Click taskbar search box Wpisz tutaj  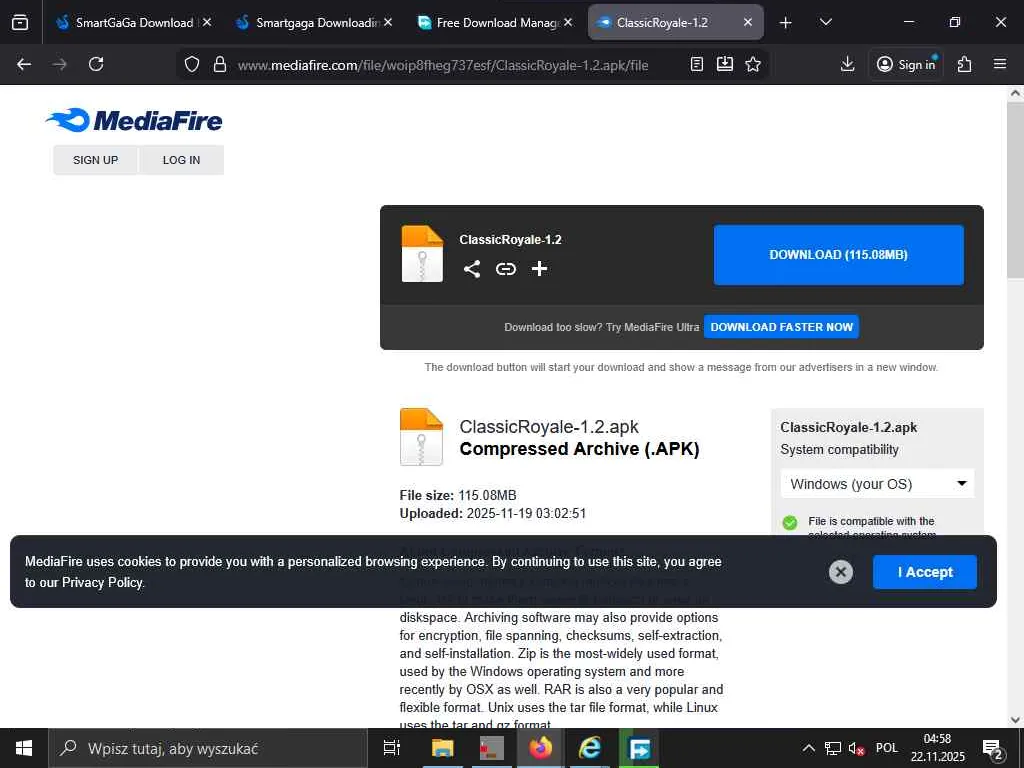[208, 748]
